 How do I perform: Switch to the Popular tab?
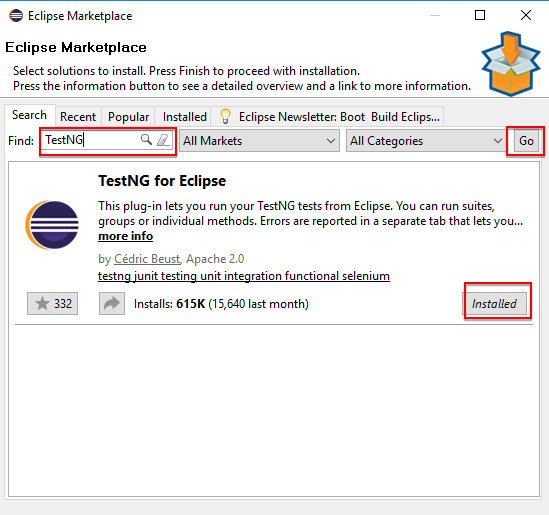point(128,117)
